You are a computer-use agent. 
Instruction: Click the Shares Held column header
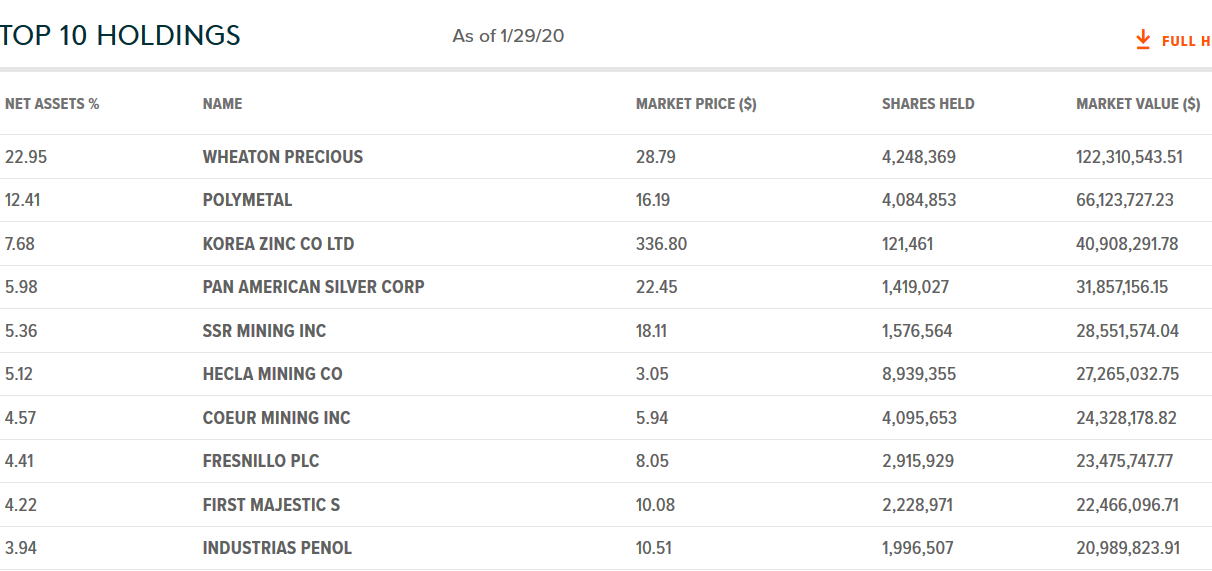click(x=928, y=104)
